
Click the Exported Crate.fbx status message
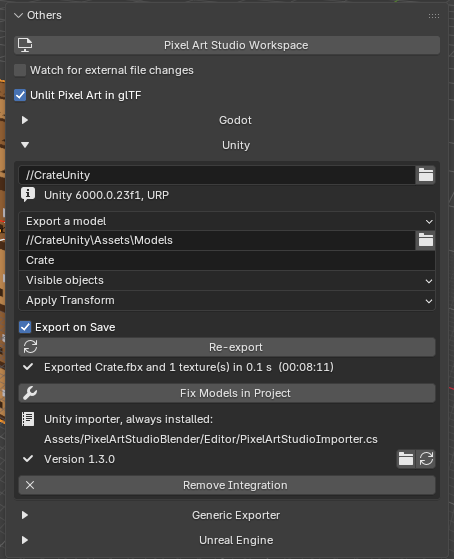(189, 367)
